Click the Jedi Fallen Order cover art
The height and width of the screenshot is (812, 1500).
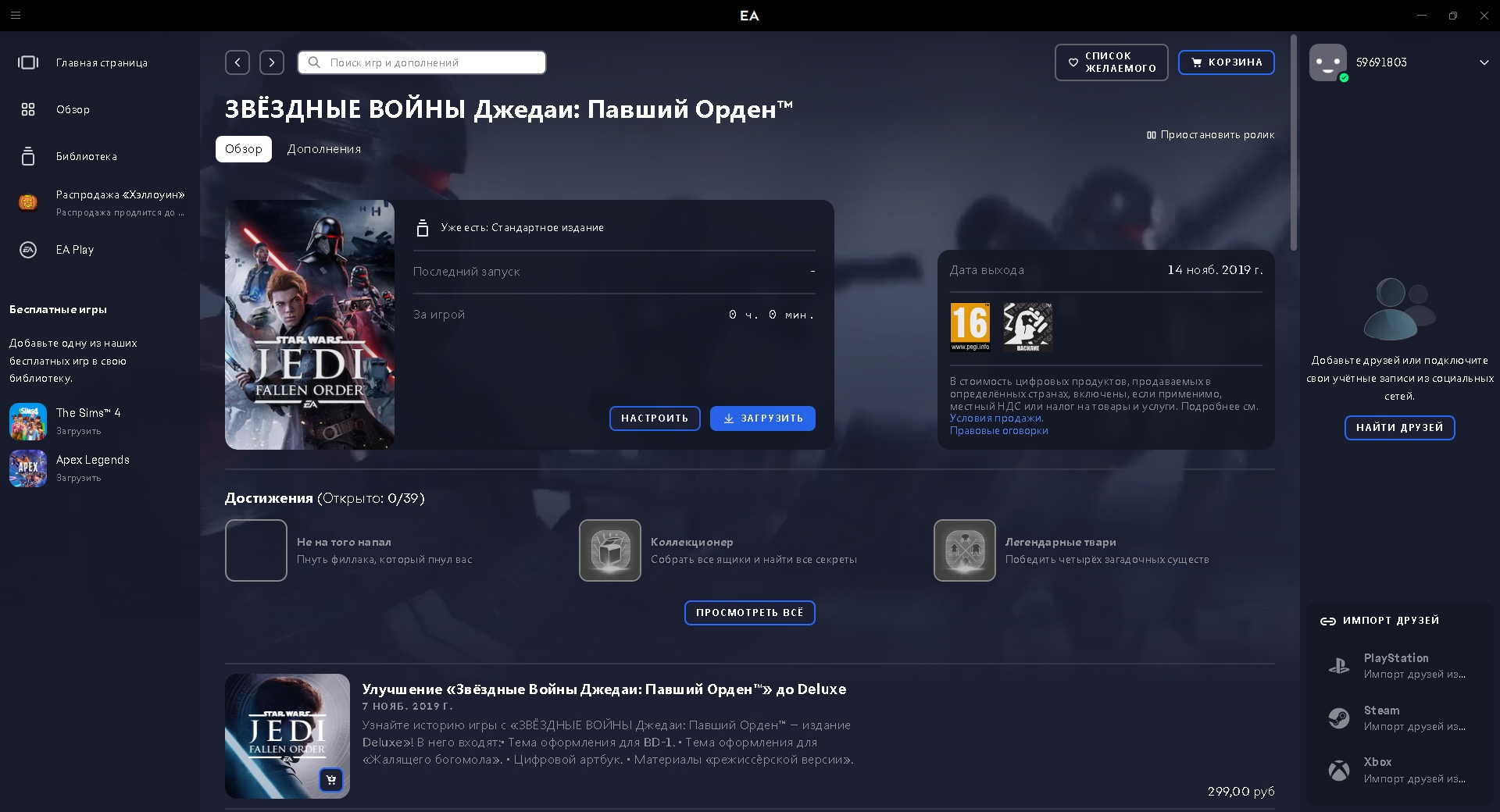point(309,325)
